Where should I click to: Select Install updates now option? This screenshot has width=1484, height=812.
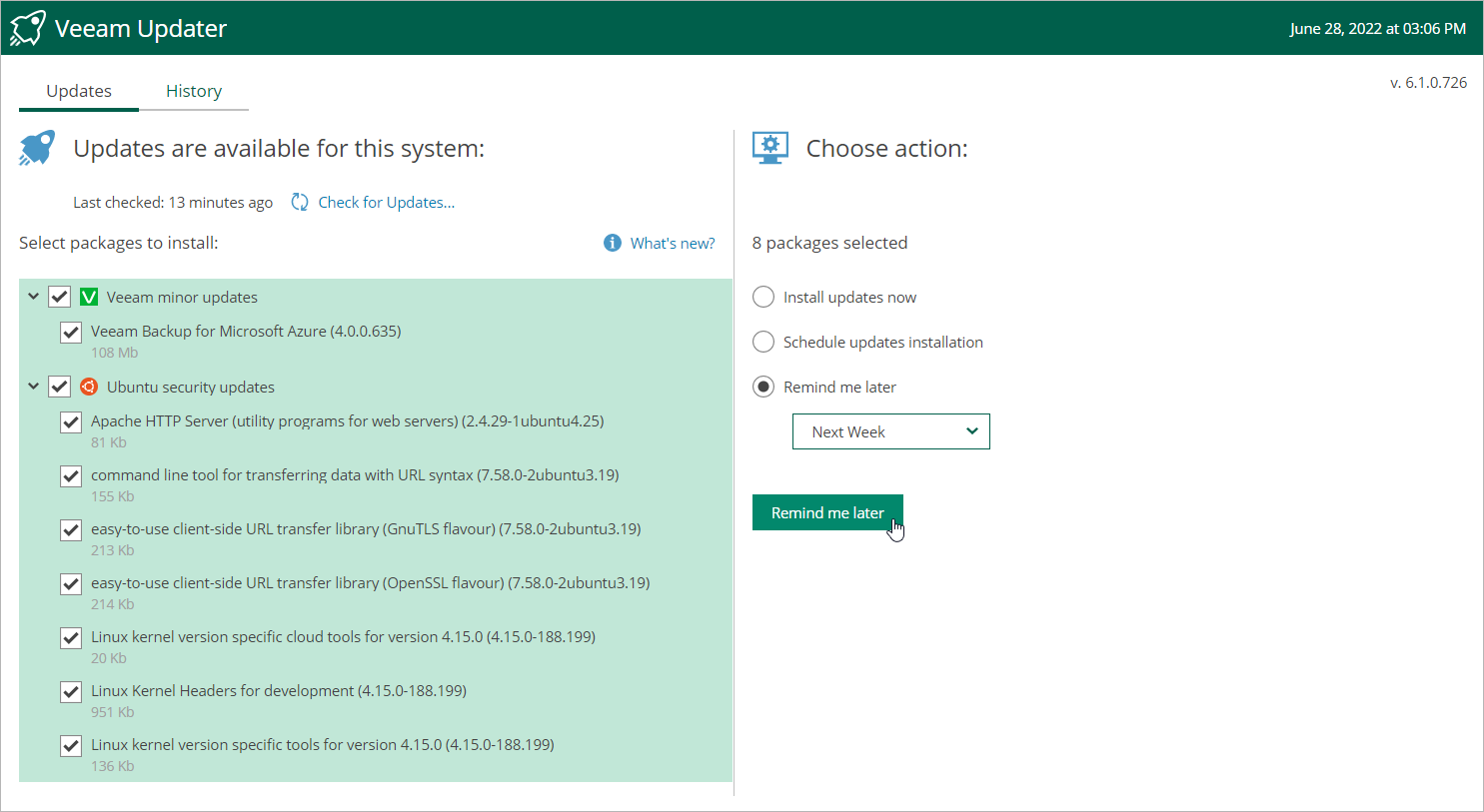[763, 297]
